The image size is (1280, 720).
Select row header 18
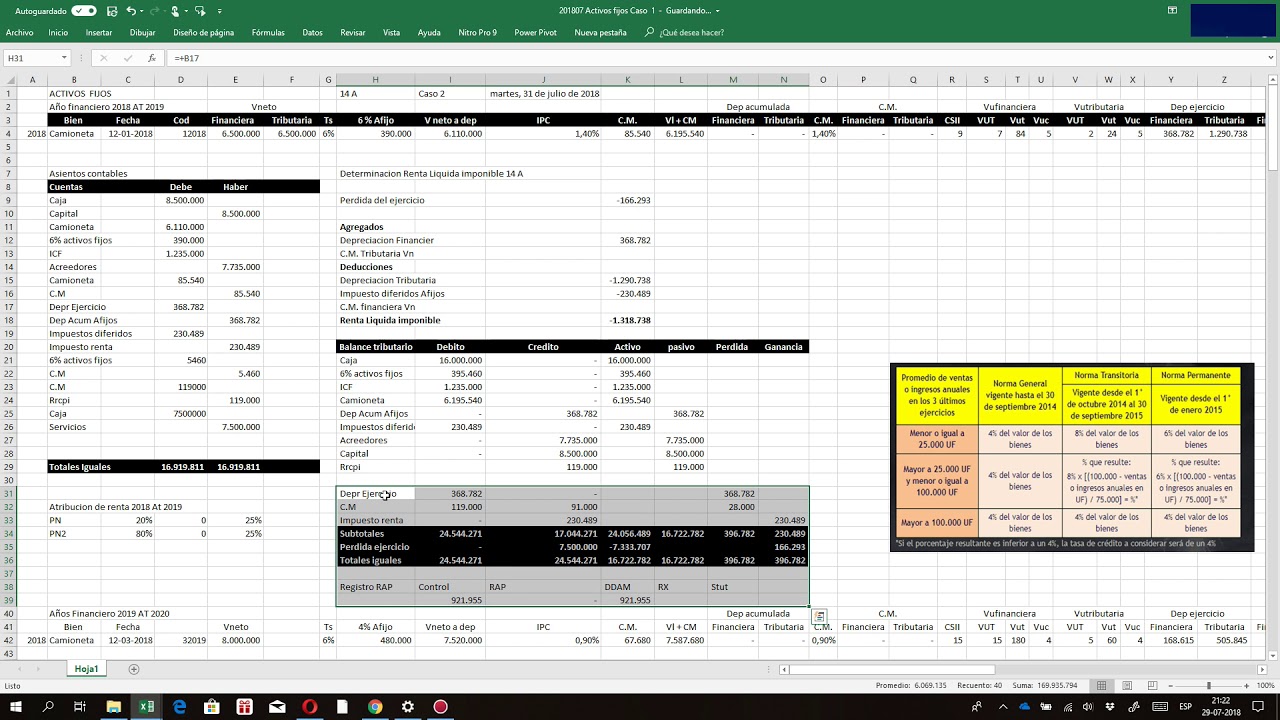point(8,320)
